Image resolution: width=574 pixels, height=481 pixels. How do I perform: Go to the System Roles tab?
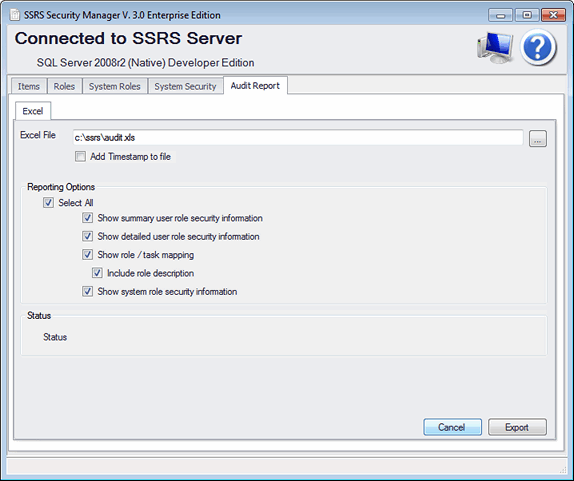click(115, 86)
